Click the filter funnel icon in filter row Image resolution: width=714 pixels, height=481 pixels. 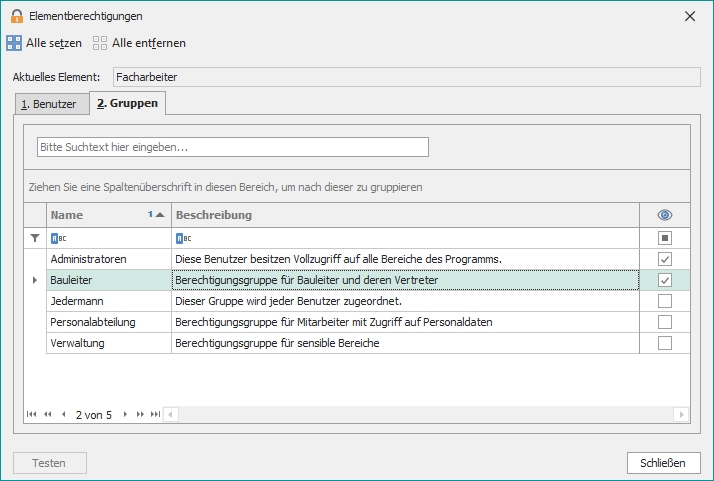pyautogui.click(x=36, y=238)
